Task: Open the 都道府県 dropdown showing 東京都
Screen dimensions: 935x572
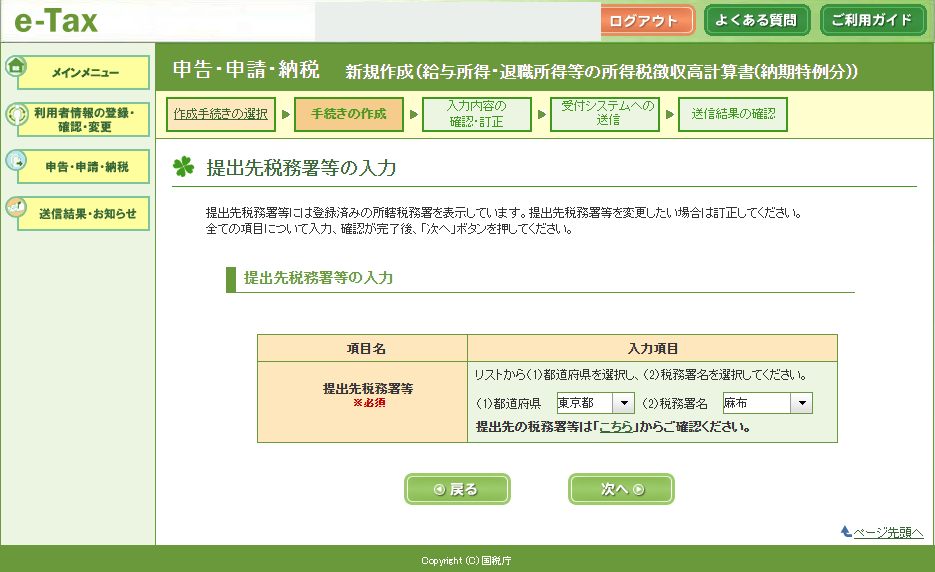Action: pyautogui.click(x=595, y=403)
